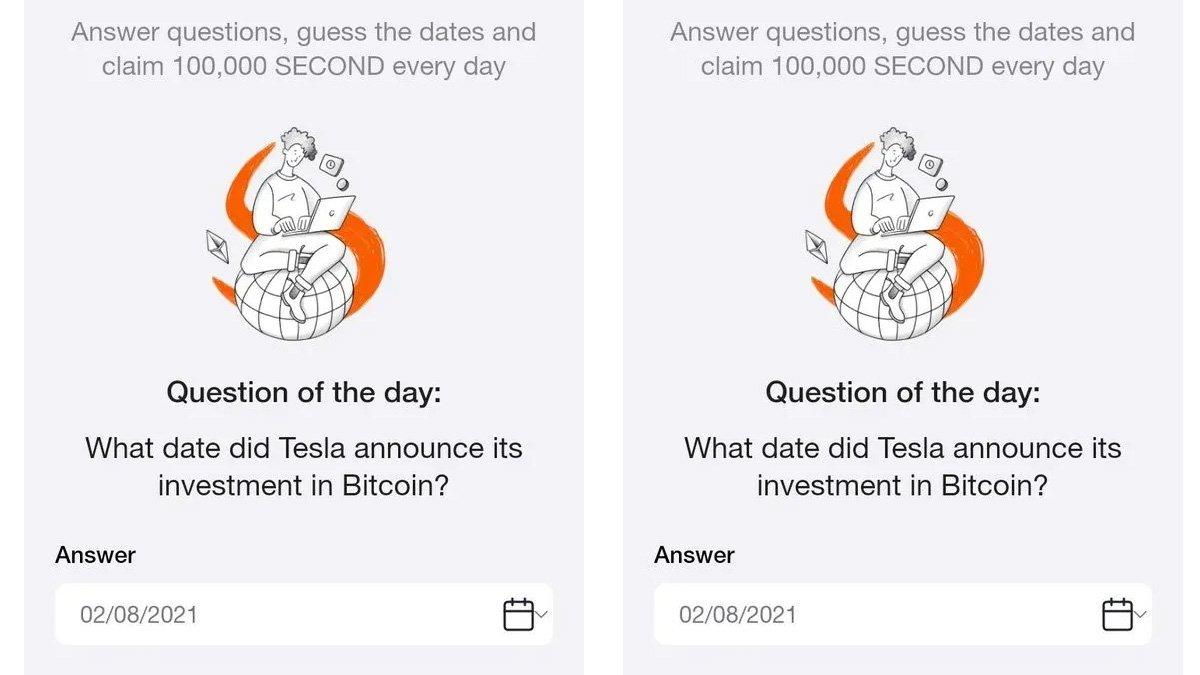Click the laptop in the right illustration

929,212
